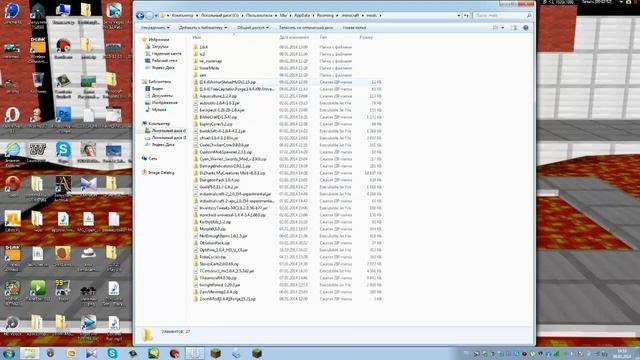Image resolution: width=640 pixels, height=360 pixels.
Task: Open the file explorer taskbar button
Action: pyautogui.click(x=29, y=353)
